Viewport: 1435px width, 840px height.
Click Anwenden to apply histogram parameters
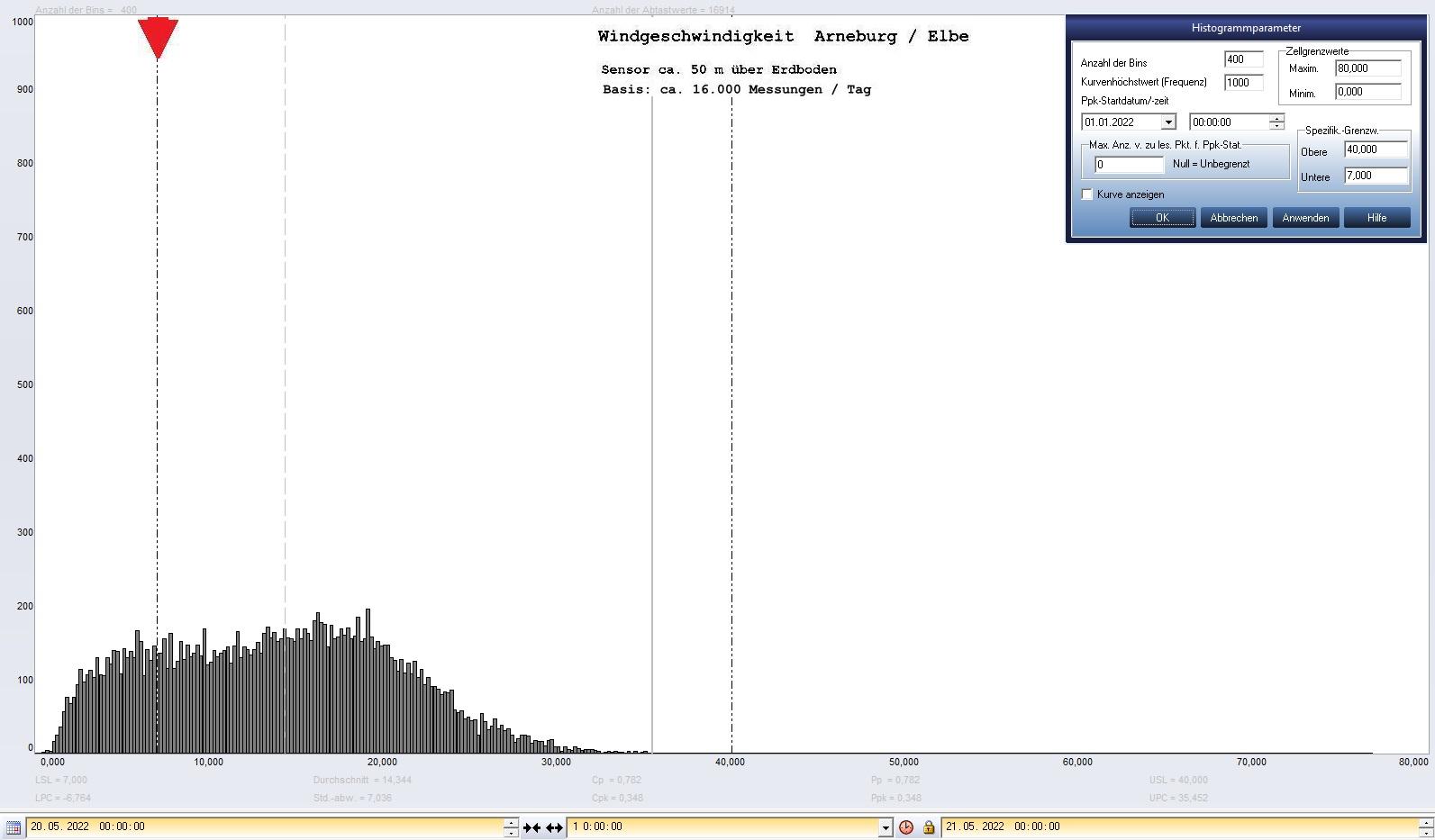tap(1305, 218)
